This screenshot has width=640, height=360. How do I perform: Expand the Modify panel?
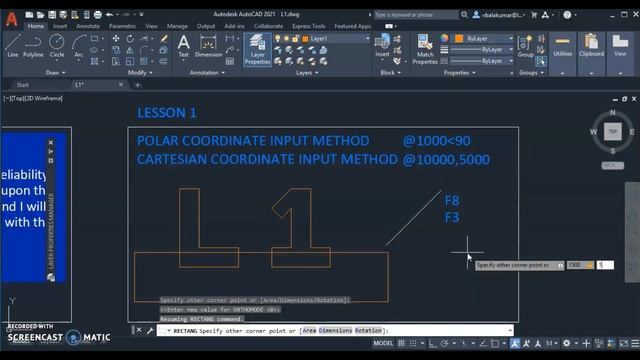[140, 73]
